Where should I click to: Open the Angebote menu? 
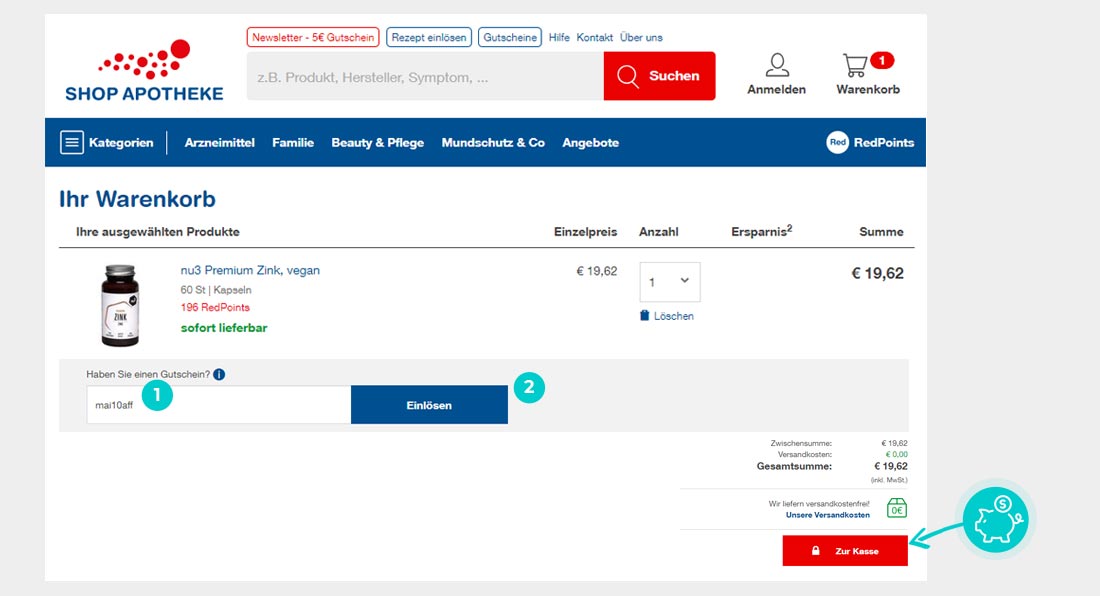point(591,142)
